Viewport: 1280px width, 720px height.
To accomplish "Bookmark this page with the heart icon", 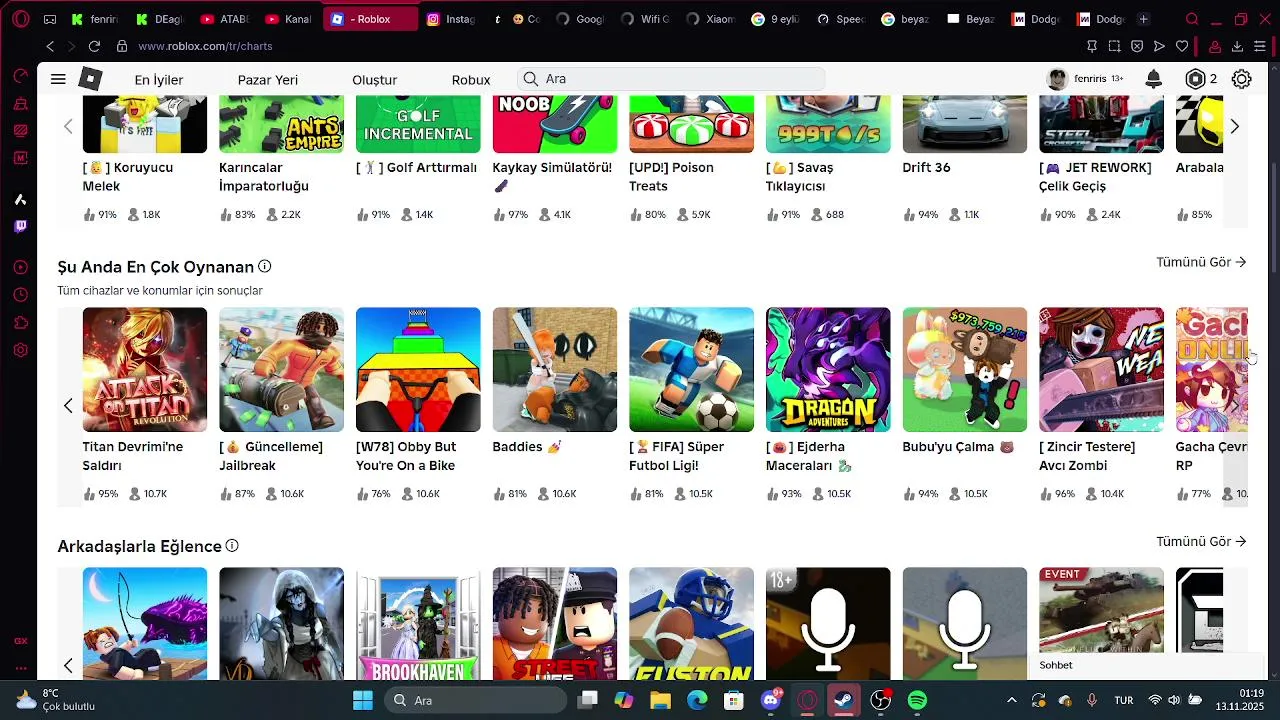I will click(x=1182, y=46).
